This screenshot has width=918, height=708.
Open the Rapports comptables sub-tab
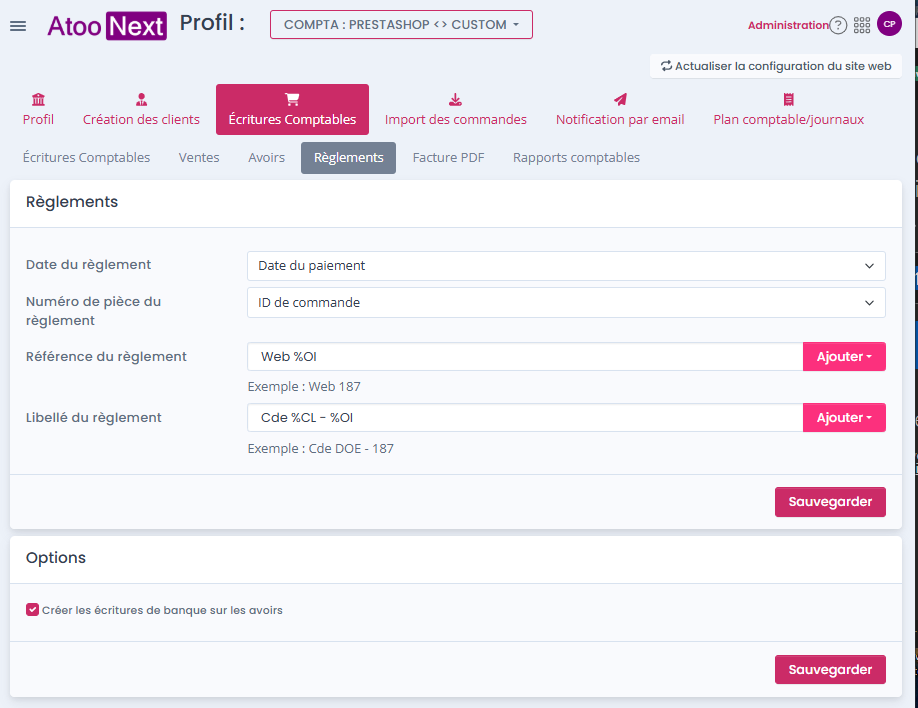pos(576,158)
